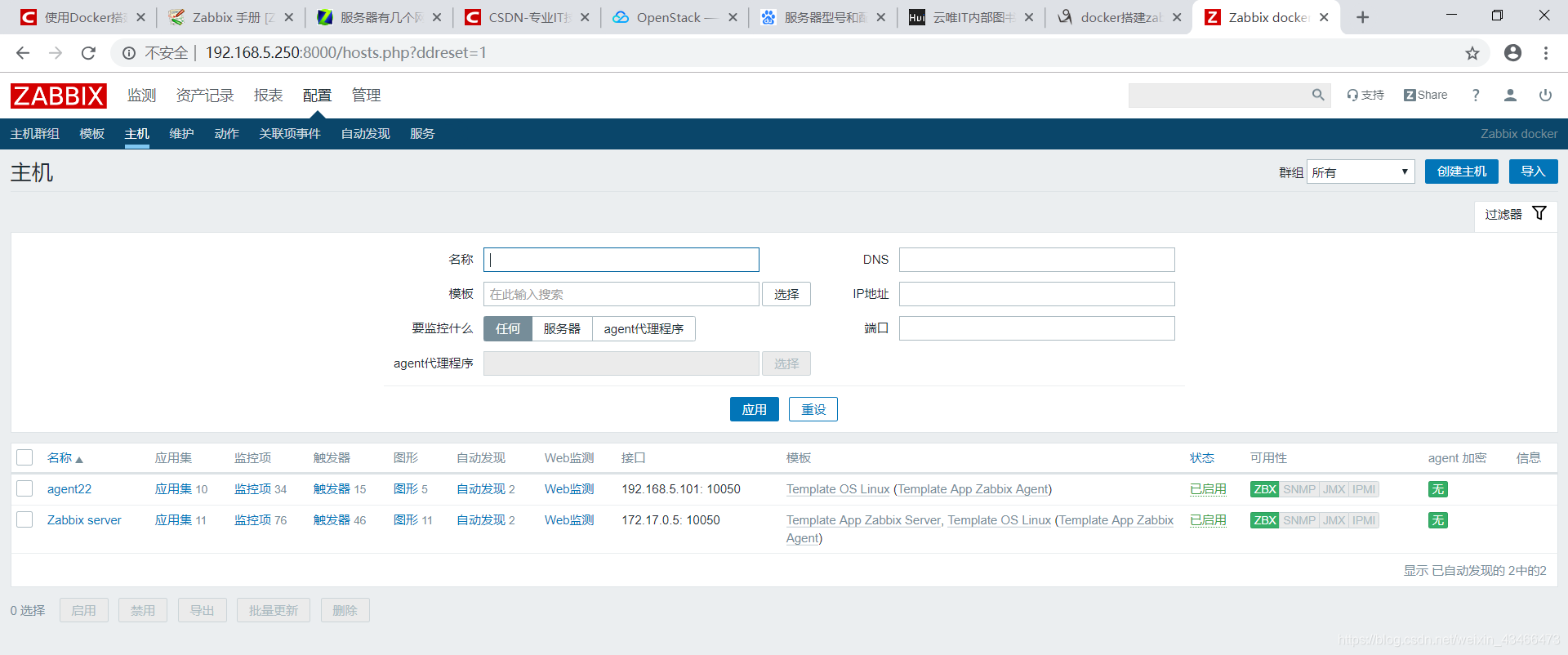Open the user profile icon
Viewport: 1568px width, 655px height.
tap(1510, 95)
